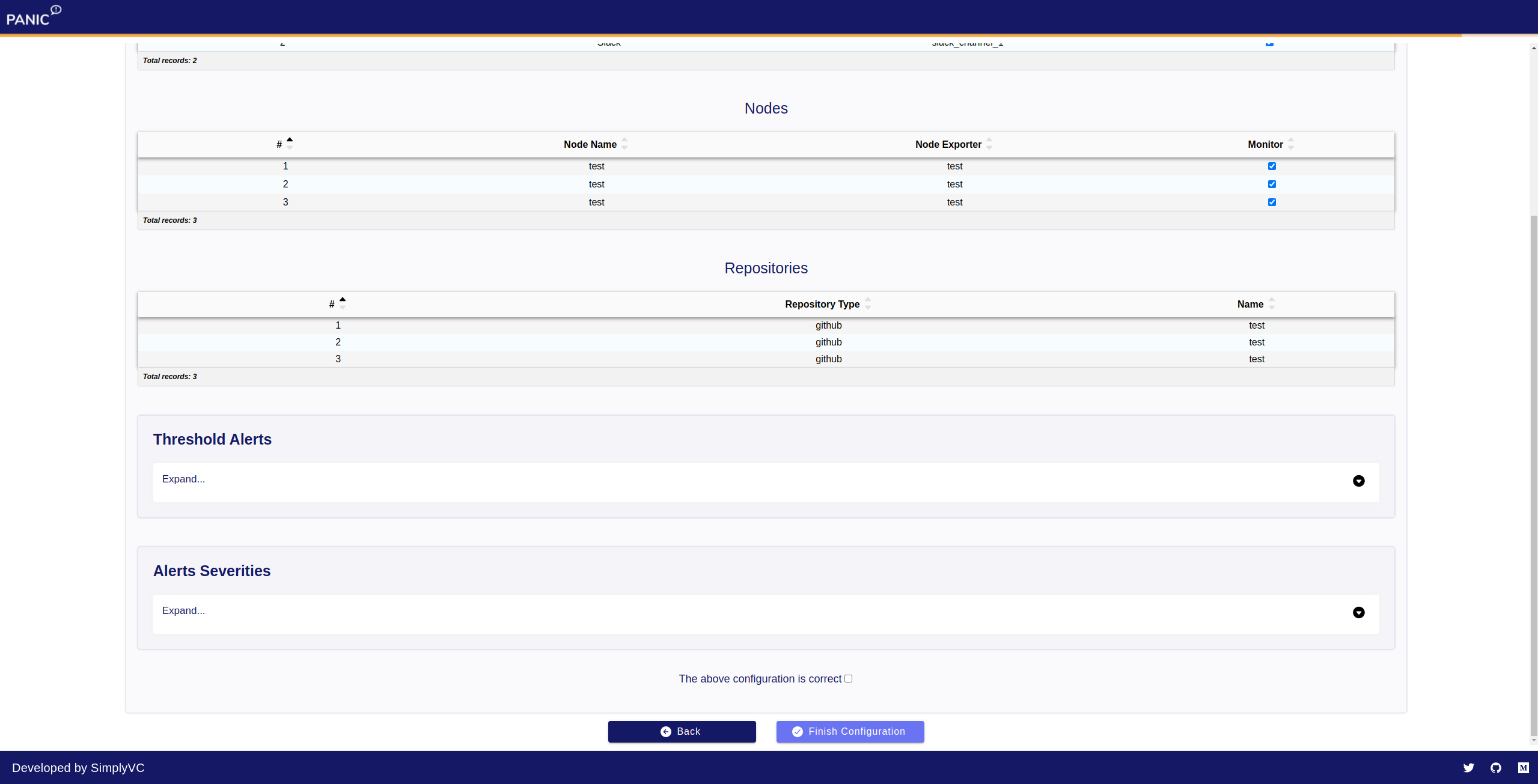The height and width of the screenshot is (784, 1538).
Task: Click the Back button
Action: (x=682, y=731)
